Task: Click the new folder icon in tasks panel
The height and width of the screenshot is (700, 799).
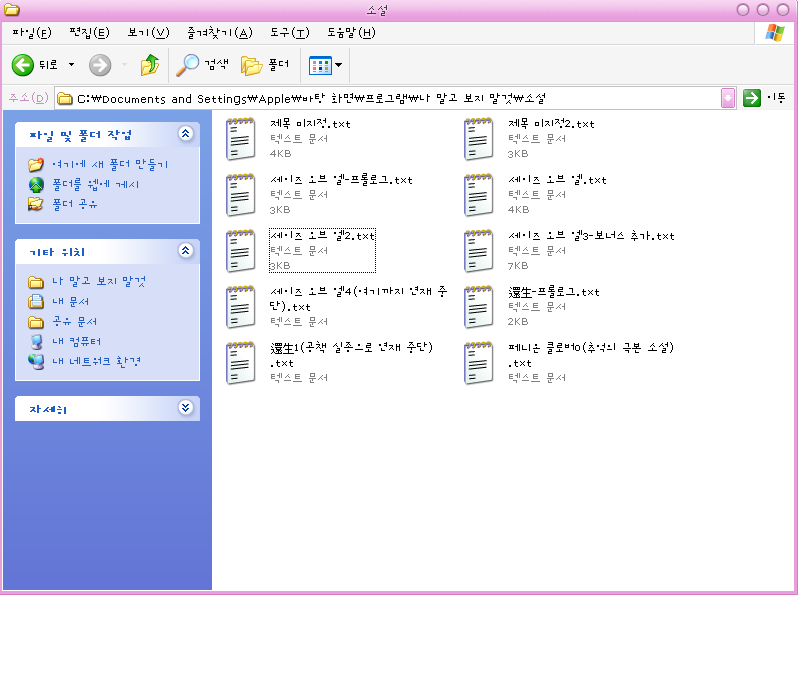Action: 36,165
